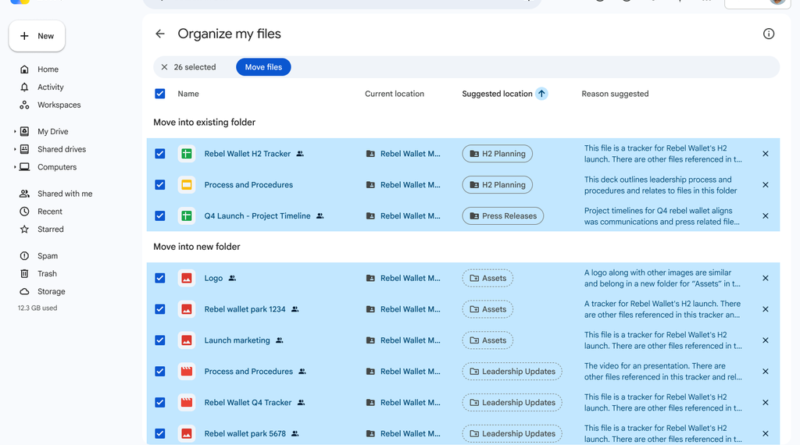The image size is (800, 445).
Task: Expand the Shared drives tree arrow
Action: coord(14,150)
